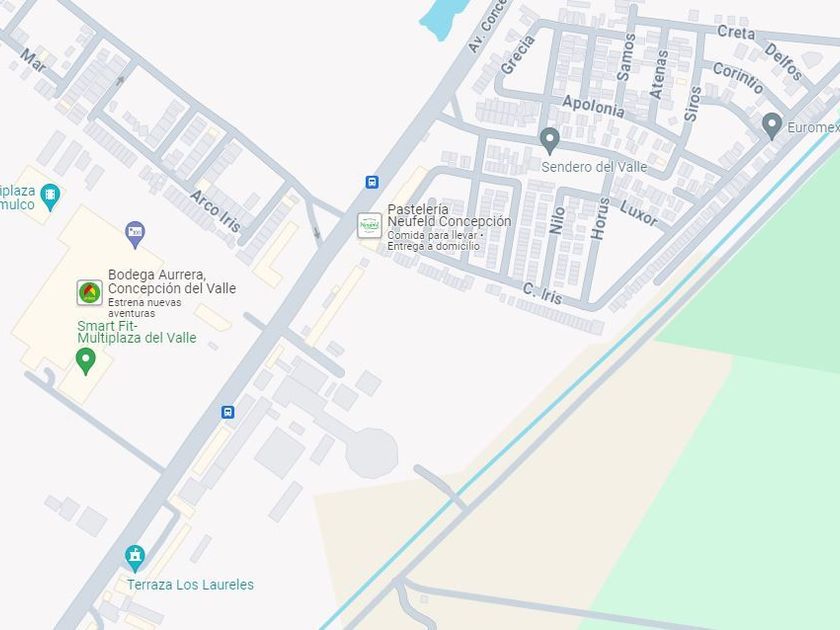Select the Sendero del Valle label

click(594, 167)
